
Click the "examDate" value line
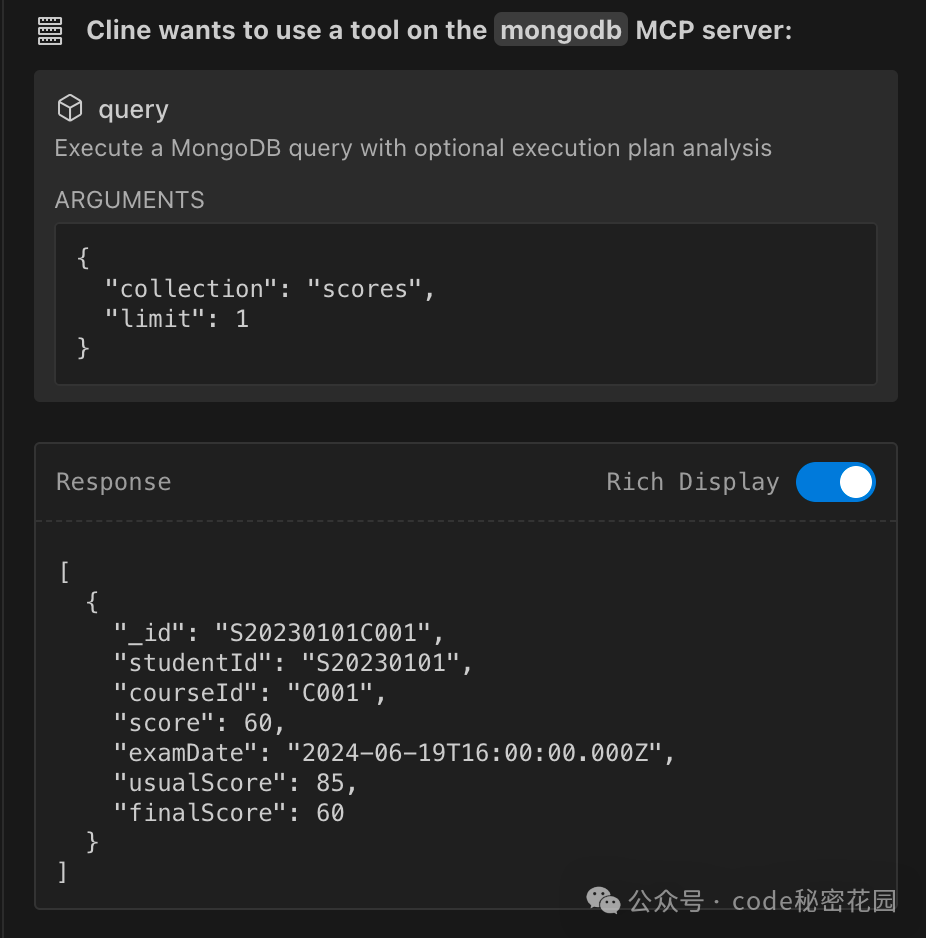(394, 753)
